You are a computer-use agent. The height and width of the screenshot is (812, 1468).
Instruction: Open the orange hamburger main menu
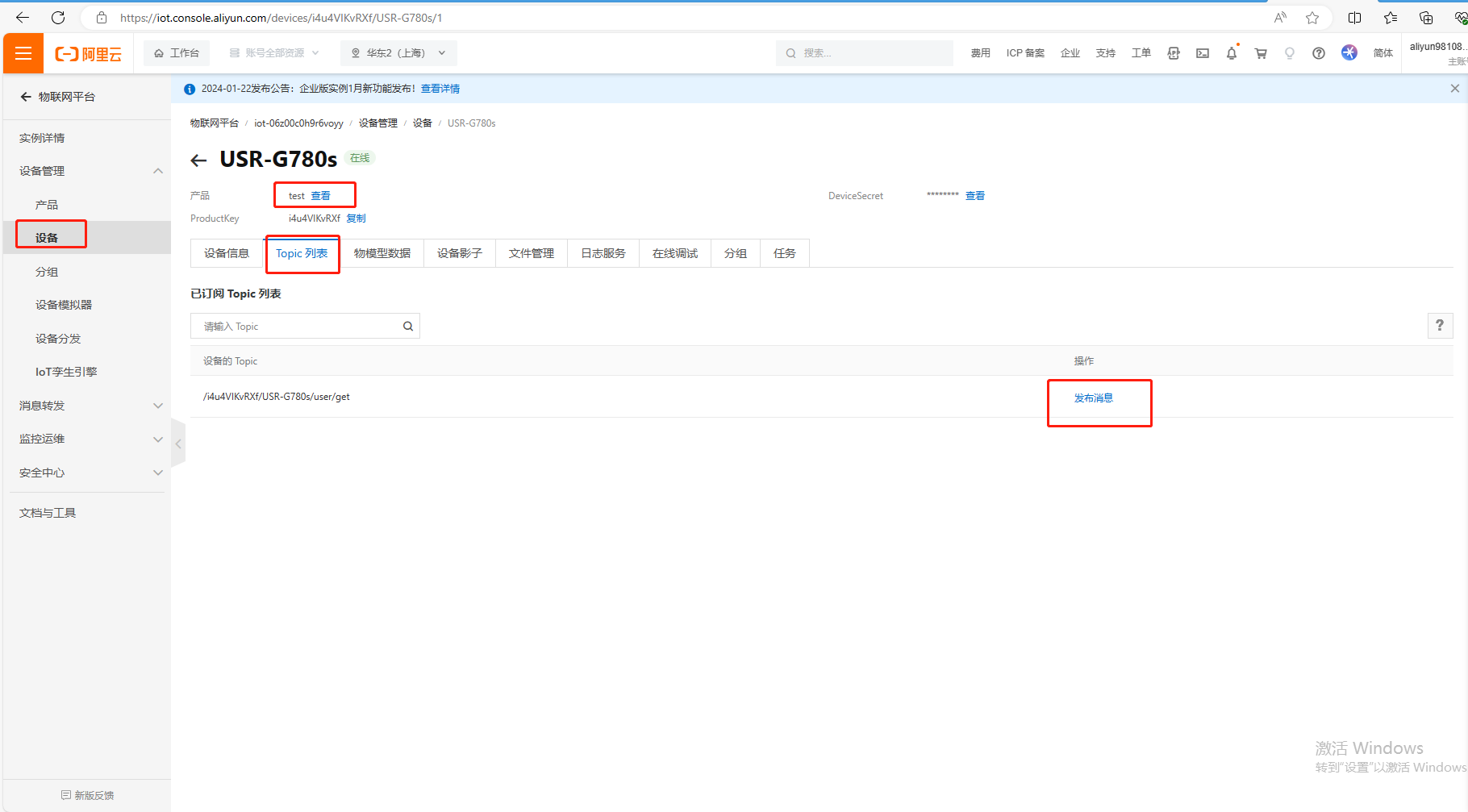click(23, 53)
